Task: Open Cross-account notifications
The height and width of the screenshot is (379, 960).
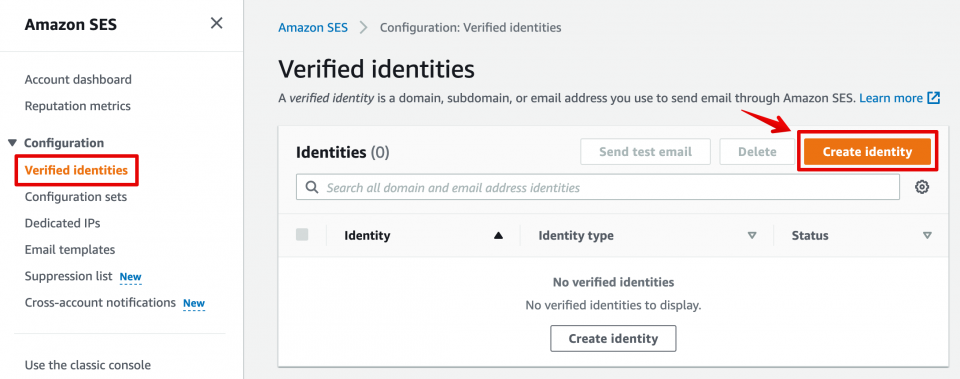Action: tap(100, 302)
